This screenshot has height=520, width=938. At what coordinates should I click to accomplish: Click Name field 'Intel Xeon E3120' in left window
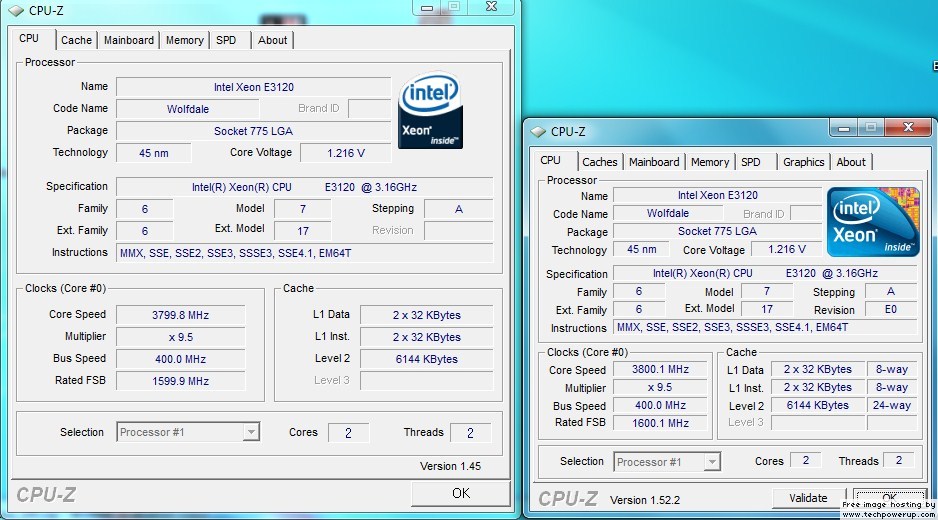(x=254, y=87)
